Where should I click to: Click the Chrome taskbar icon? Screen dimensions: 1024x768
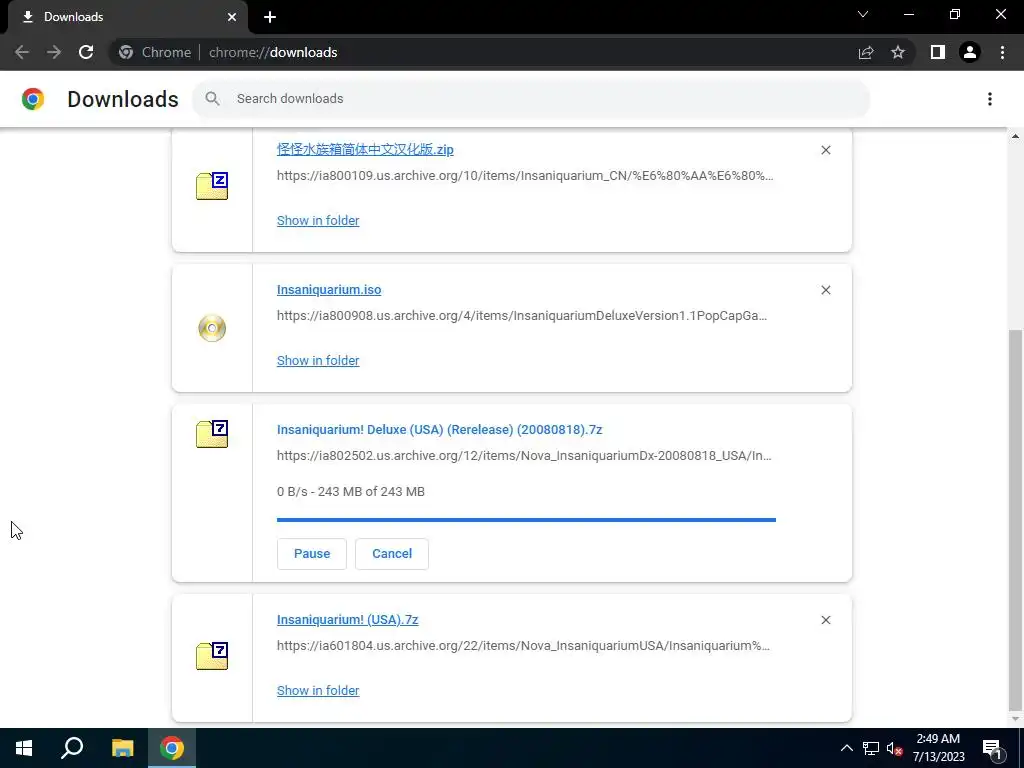pyautogui.click(x=172, y=748)
